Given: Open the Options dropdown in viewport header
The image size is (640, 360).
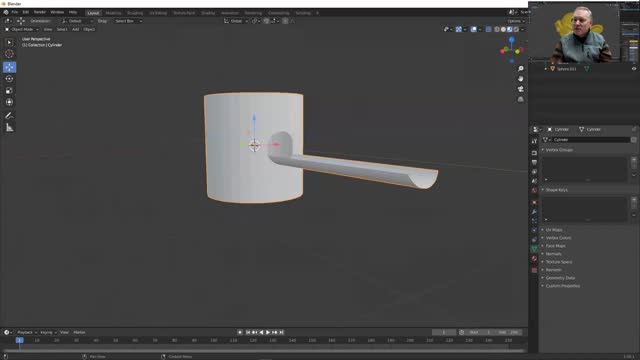Looking at the screenshot, I should pyautogui.click(x=516, y=21).
